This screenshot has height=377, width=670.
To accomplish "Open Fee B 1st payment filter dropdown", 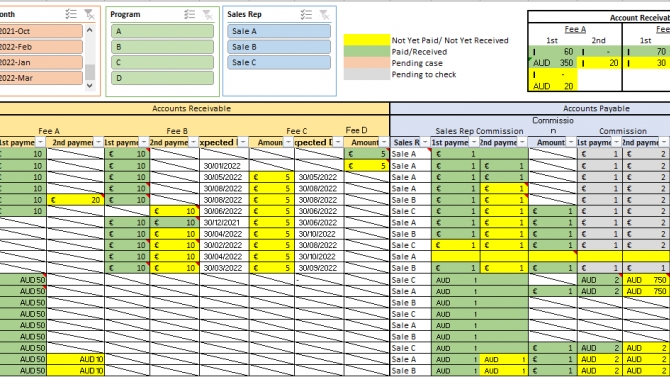I will tap(144, 142).
